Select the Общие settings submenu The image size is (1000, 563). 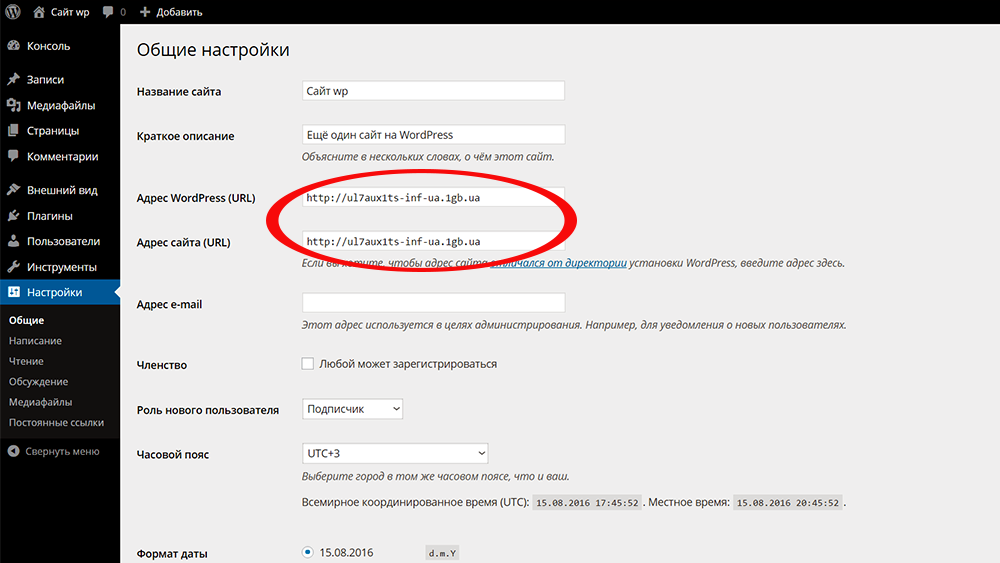click(26, 320)
